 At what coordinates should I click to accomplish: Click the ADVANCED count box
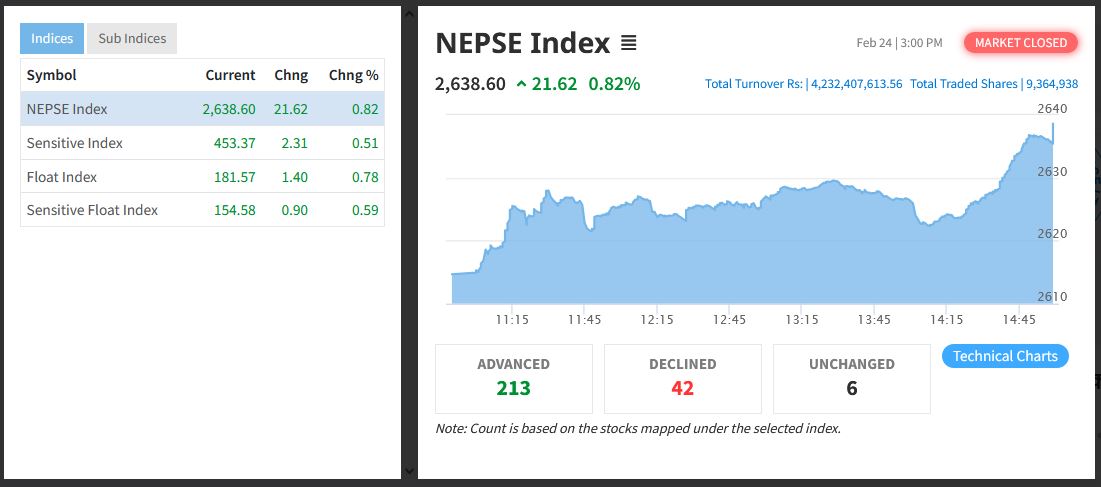point(513,378)
